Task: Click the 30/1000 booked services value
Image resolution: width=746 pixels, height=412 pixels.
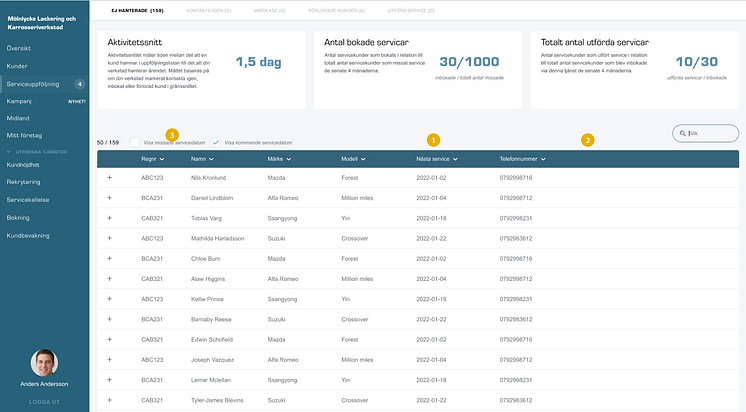Action: (x=469, y=62)
